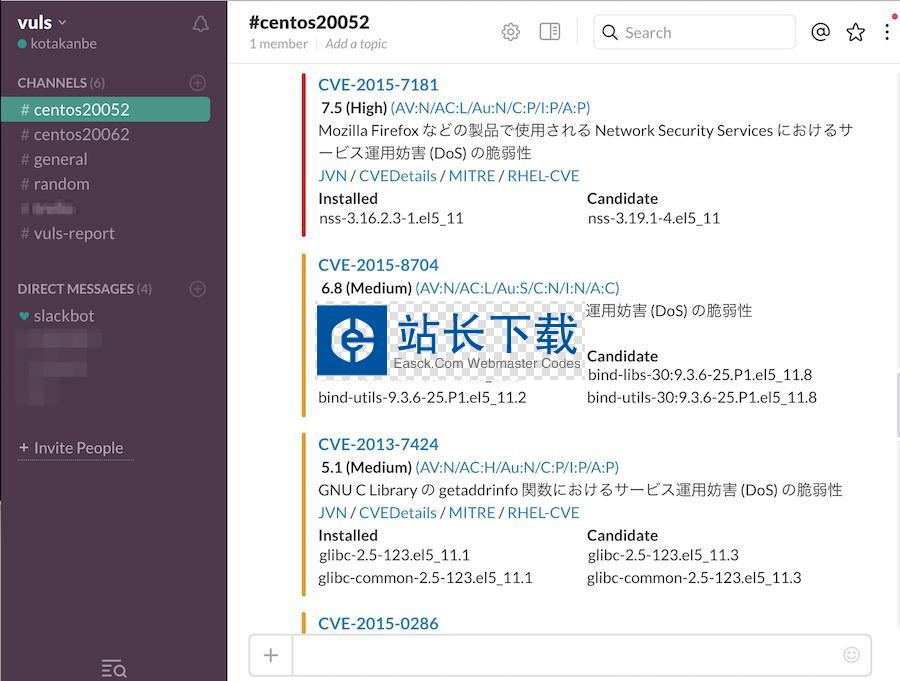Open quick switcher icon at sidebar bottom

(114, 668)
